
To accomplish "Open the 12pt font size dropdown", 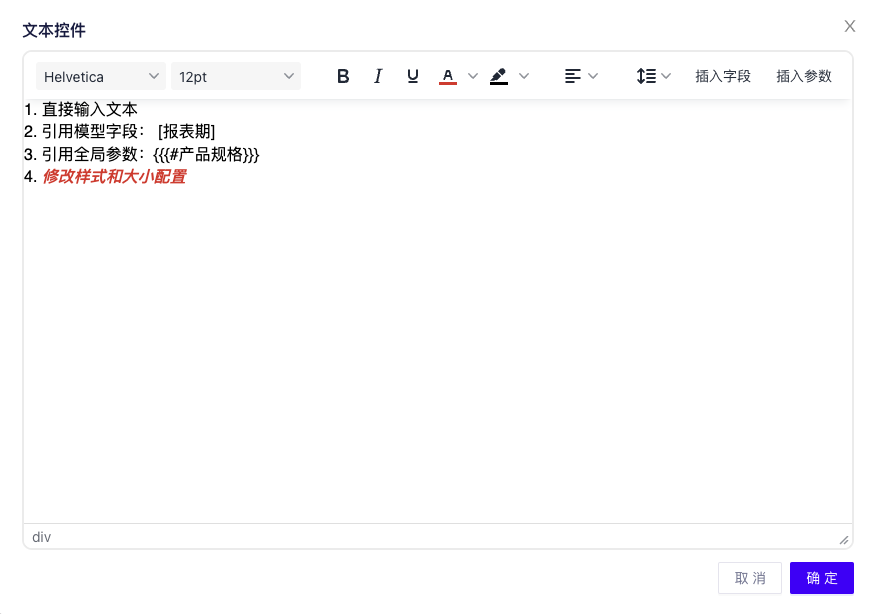I will click(x=236, y=76).
